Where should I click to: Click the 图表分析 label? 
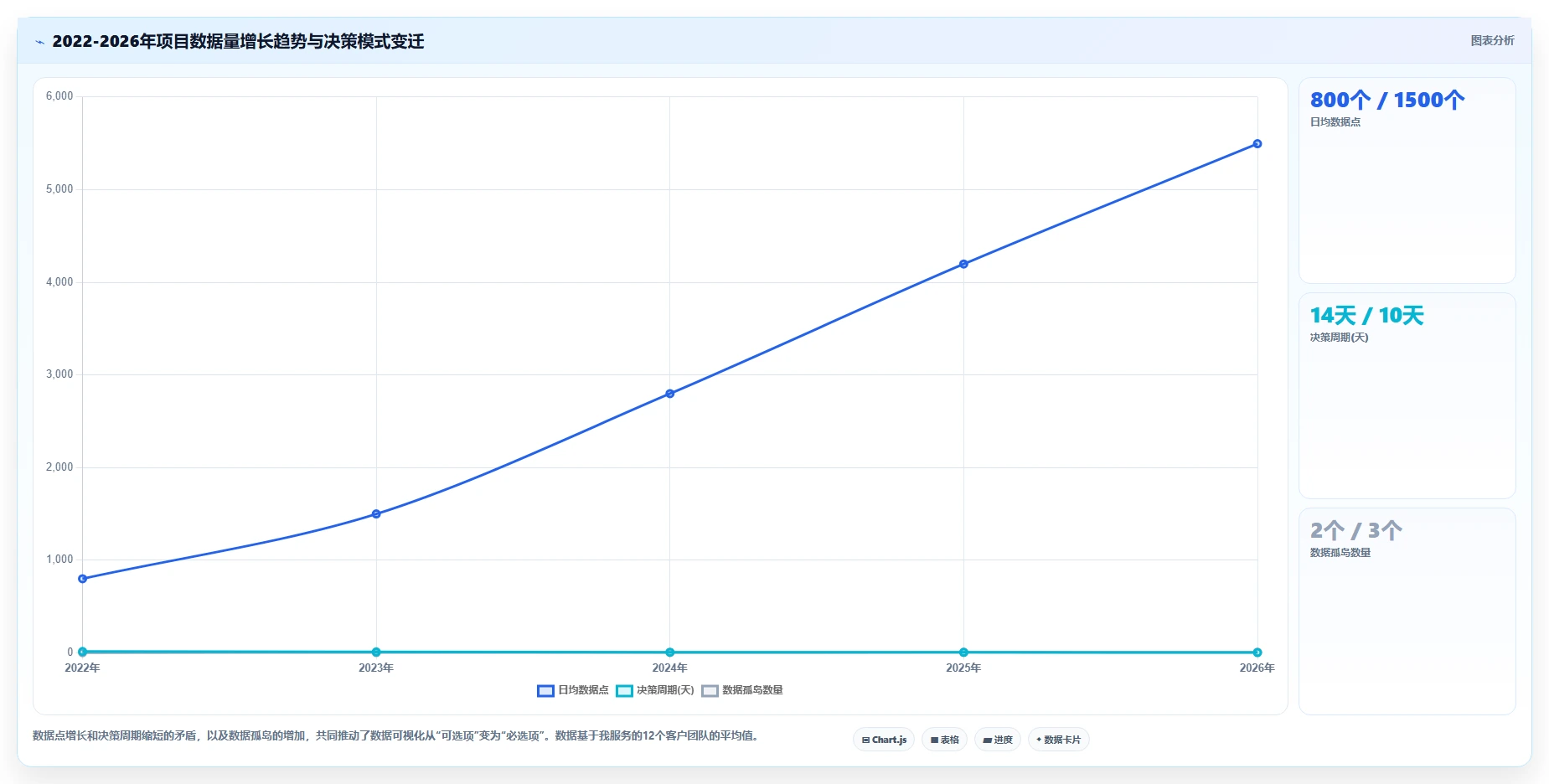click(1492, 40)
